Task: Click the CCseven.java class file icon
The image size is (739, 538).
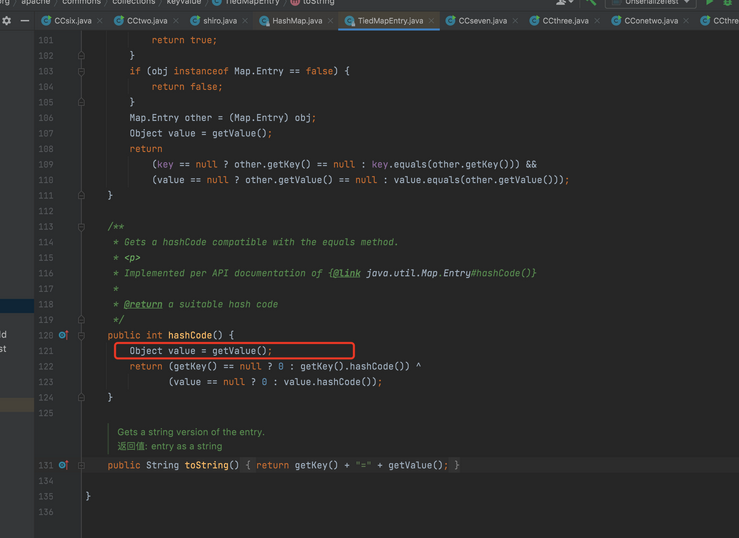Action: point(451,21)
